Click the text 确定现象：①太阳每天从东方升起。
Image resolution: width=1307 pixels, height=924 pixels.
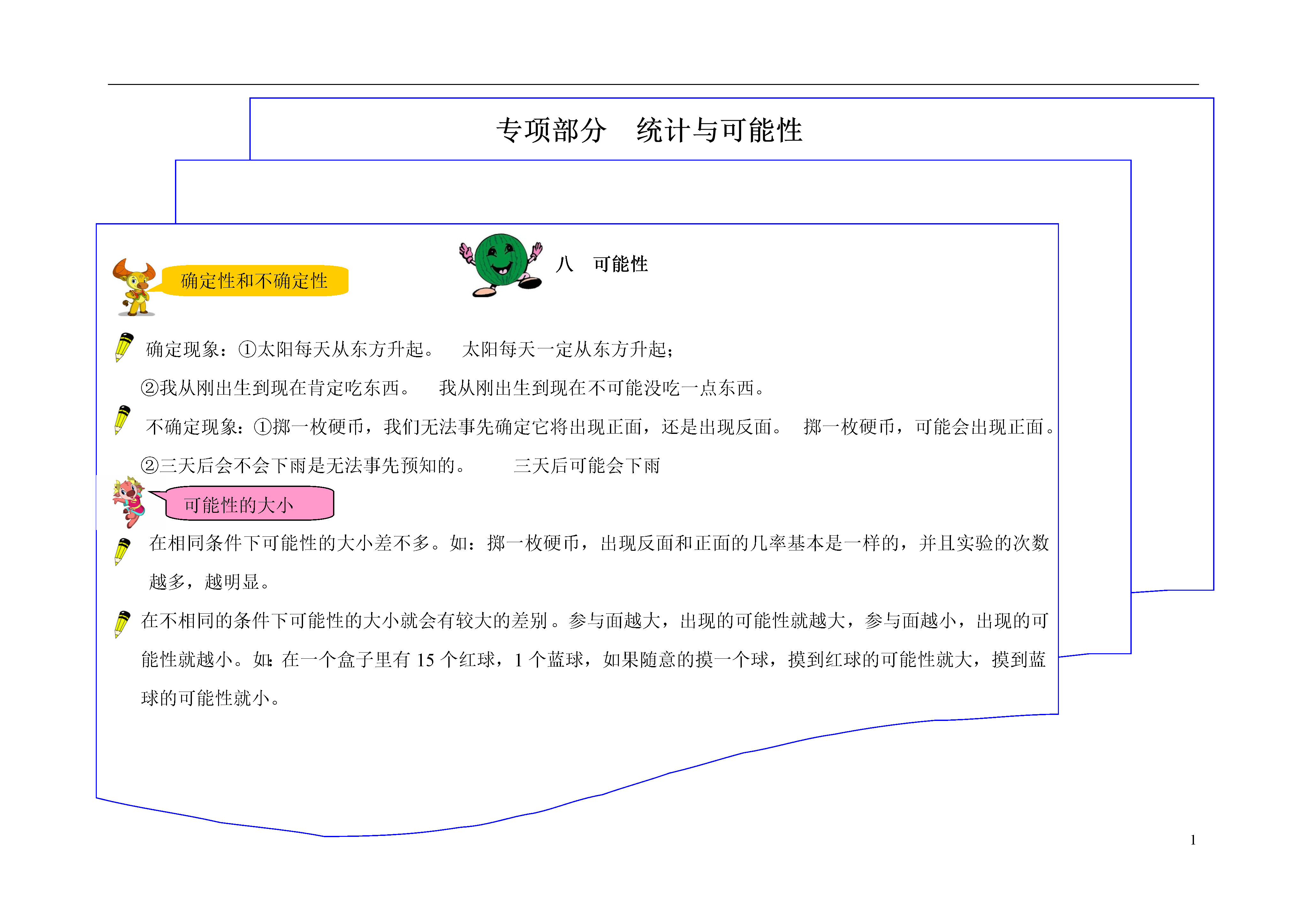[x=290, y=349]
